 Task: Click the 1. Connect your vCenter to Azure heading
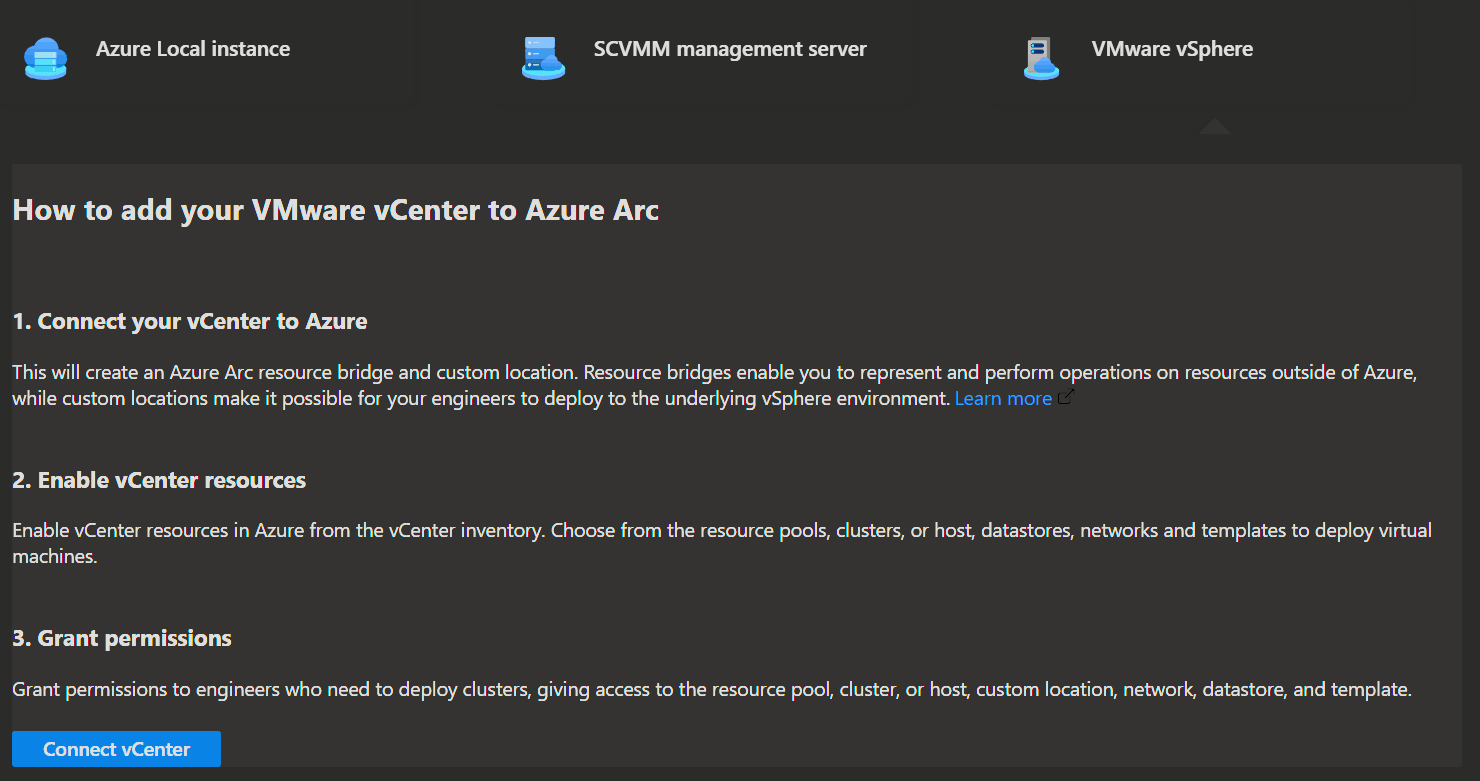[x=190, y=321]
